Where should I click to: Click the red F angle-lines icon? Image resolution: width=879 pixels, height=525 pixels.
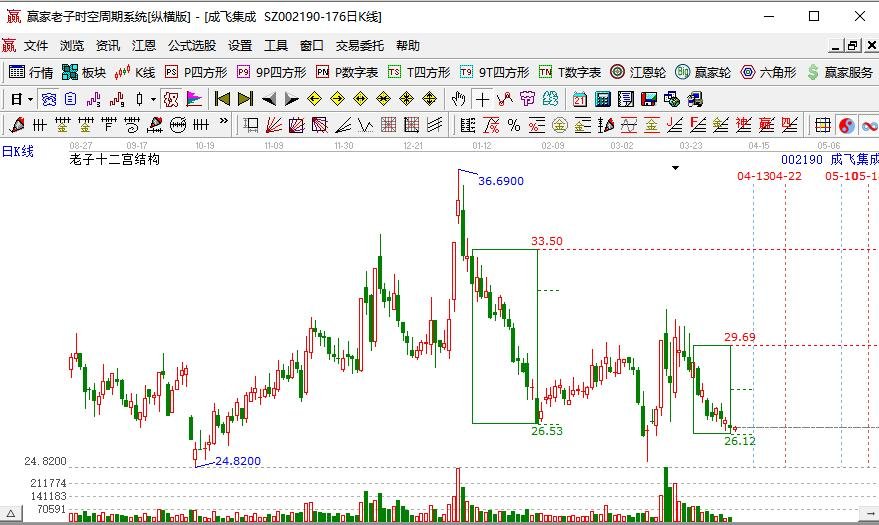(697, 125)
